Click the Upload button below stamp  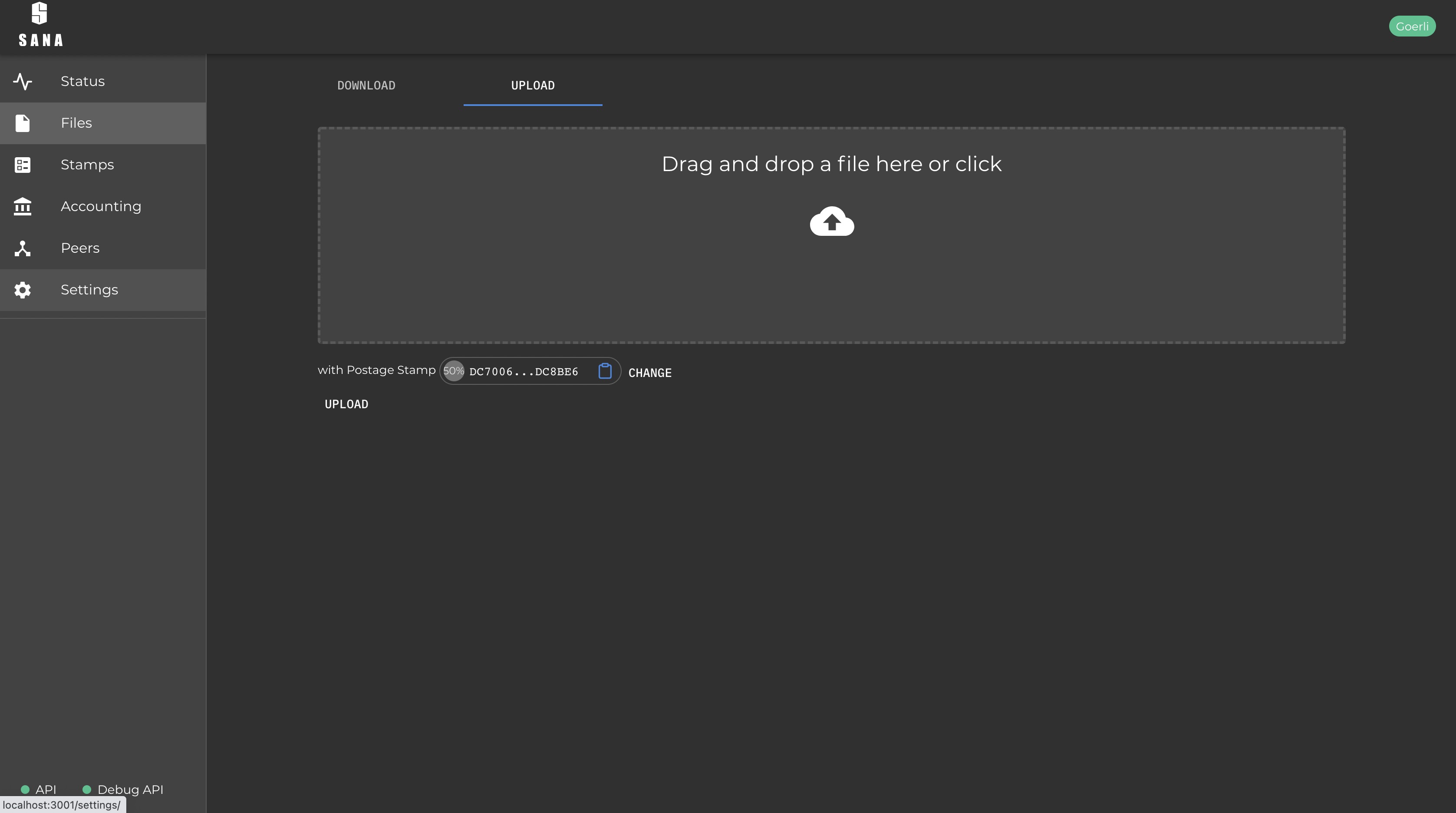(x=346, y=404)
